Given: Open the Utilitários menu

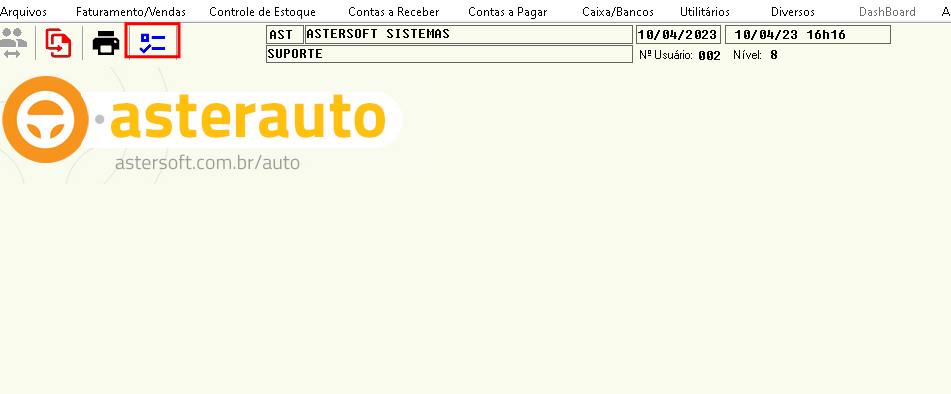Looking at the screenshot, I should pyautogui.click(x=705, y=12).
